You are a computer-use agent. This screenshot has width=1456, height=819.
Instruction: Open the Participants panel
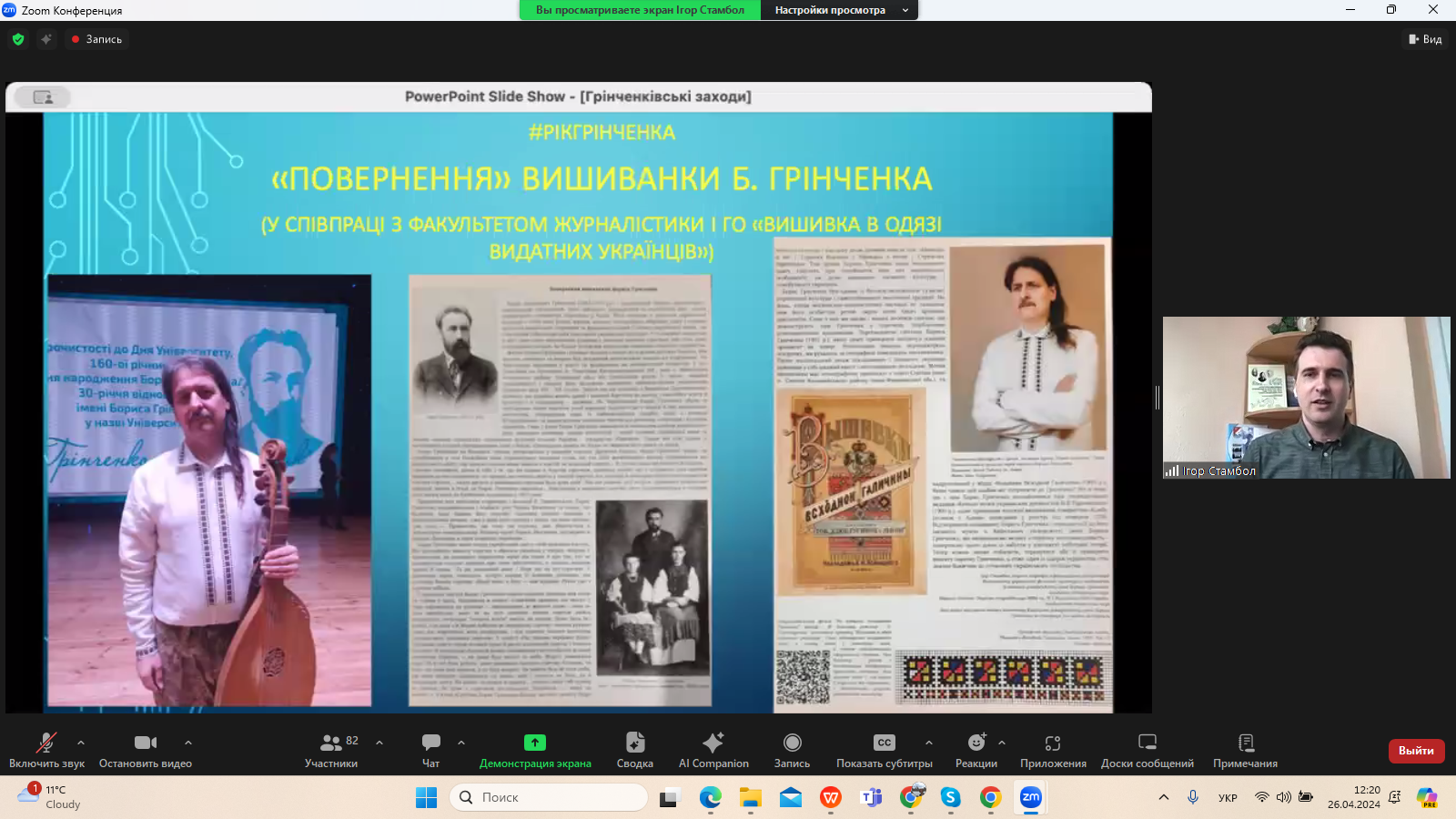click(331, 750)
